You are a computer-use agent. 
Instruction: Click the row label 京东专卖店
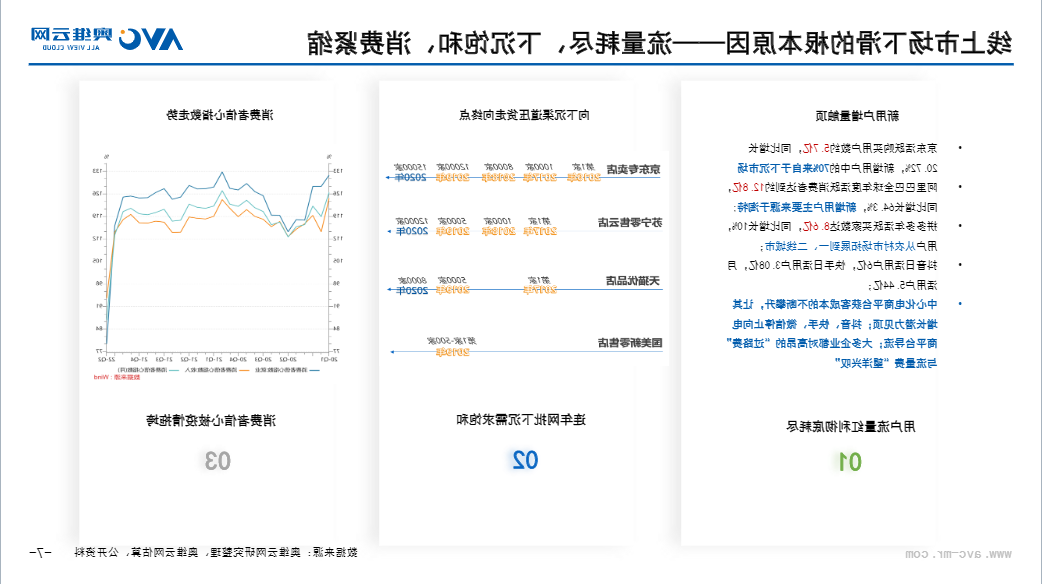coord(633,169)
